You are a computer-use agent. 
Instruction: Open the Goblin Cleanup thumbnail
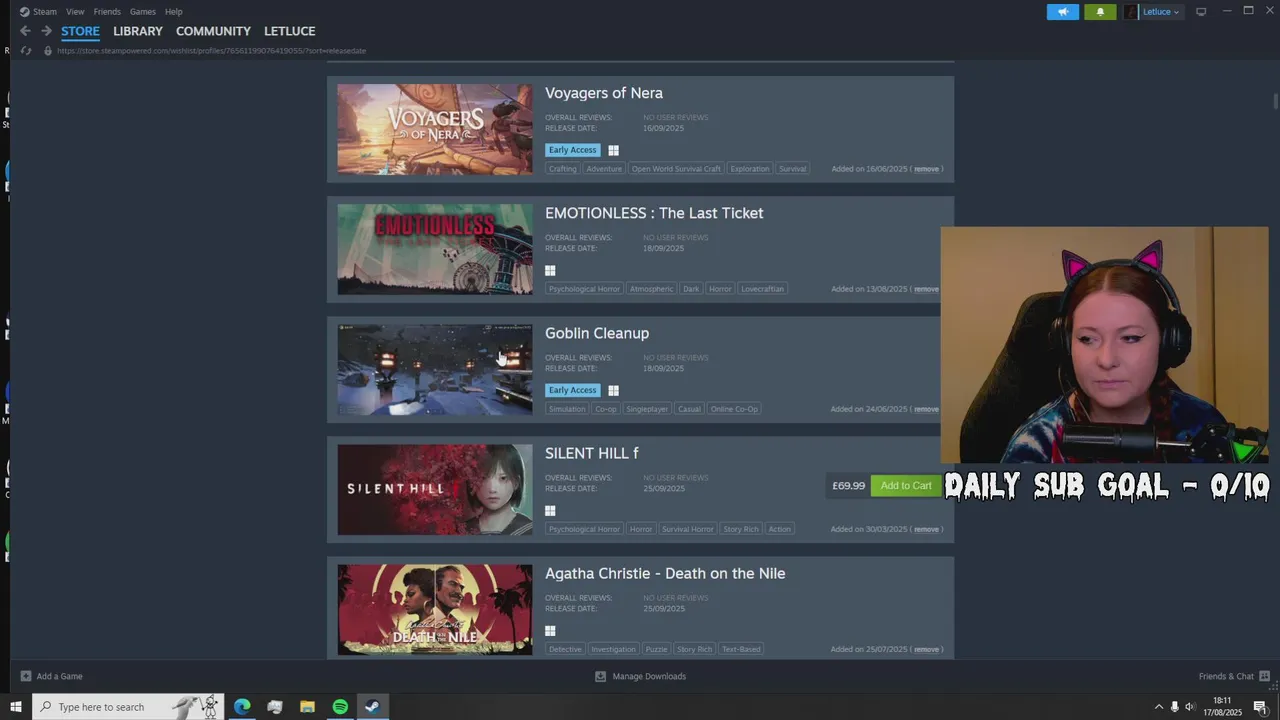435,369
